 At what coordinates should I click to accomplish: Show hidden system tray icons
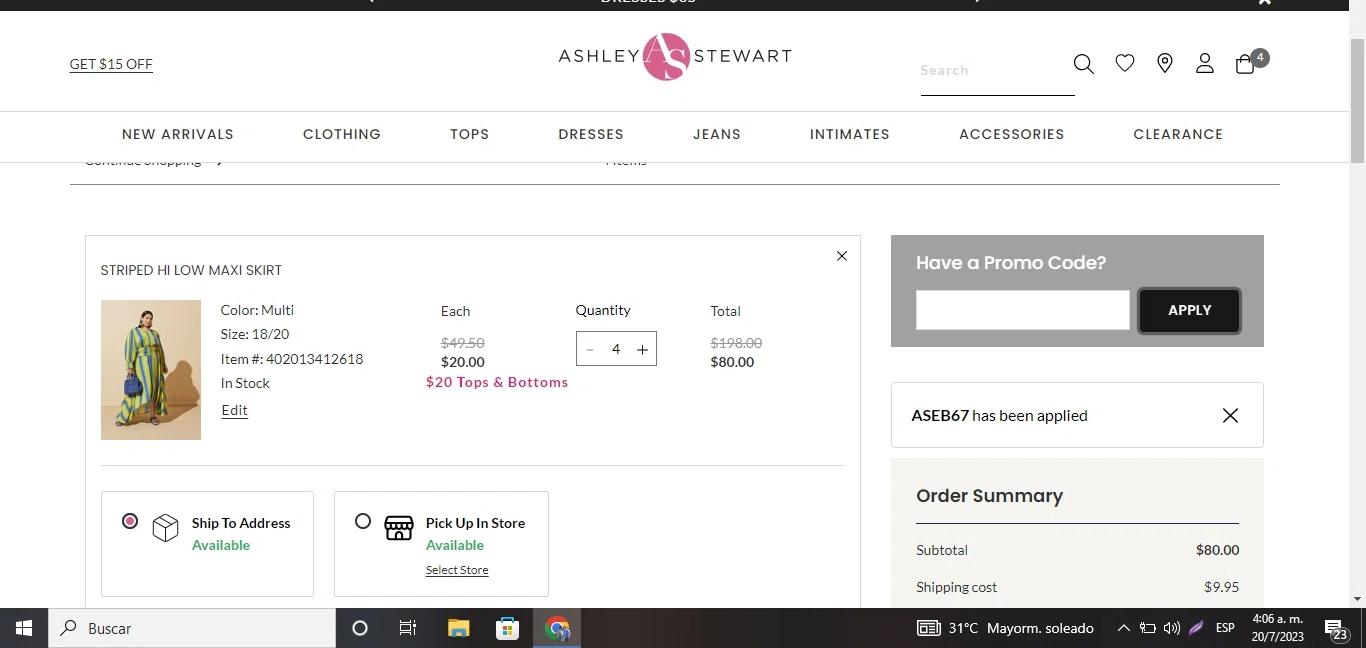pos(1123,628)
